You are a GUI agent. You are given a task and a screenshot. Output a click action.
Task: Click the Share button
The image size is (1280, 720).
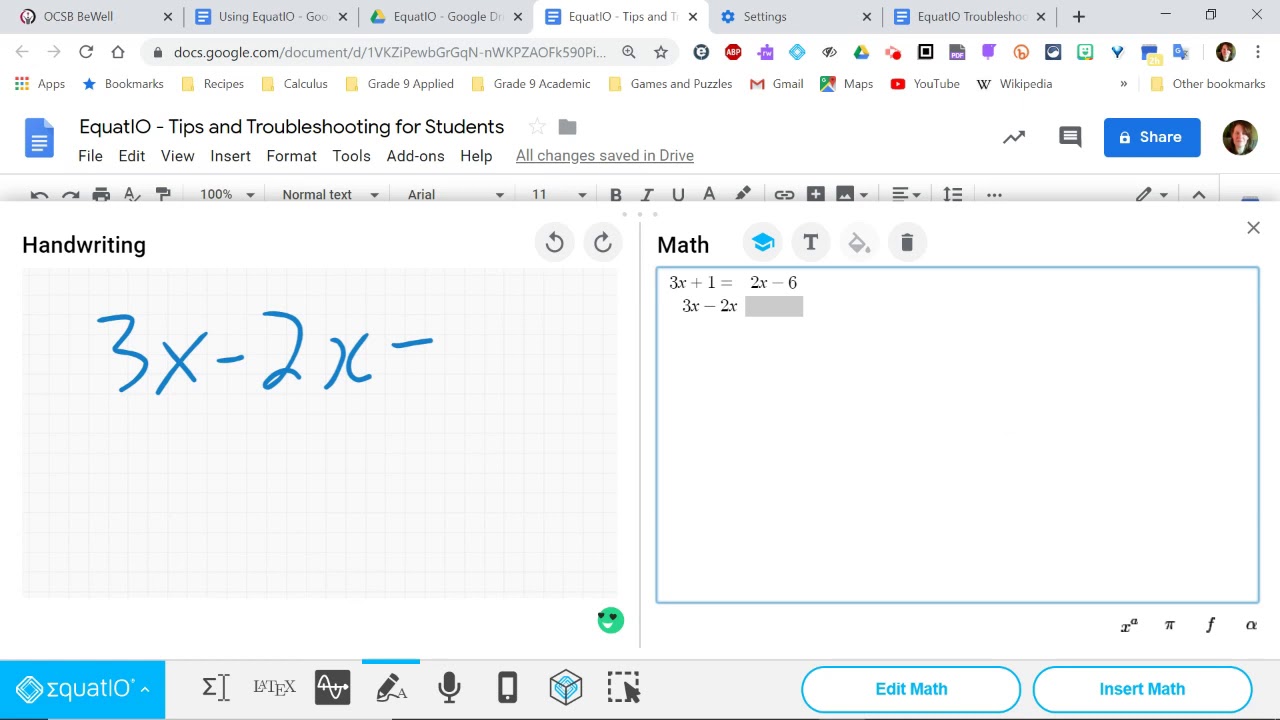[x=1152, y=137]
